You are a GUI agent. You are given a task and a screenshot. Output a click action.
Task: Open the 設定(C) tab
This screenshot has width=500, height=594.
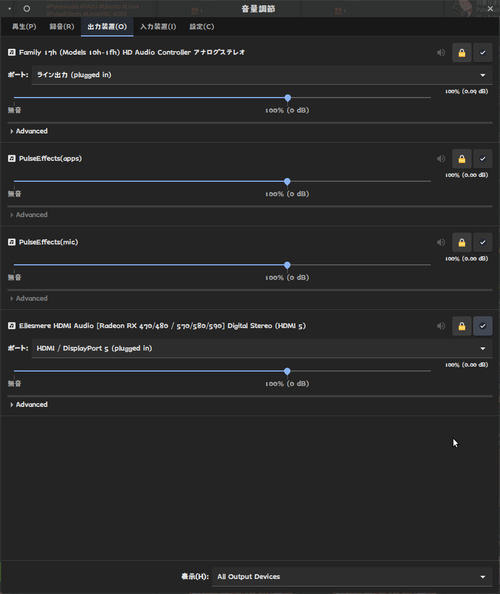[x=202, y=27]
